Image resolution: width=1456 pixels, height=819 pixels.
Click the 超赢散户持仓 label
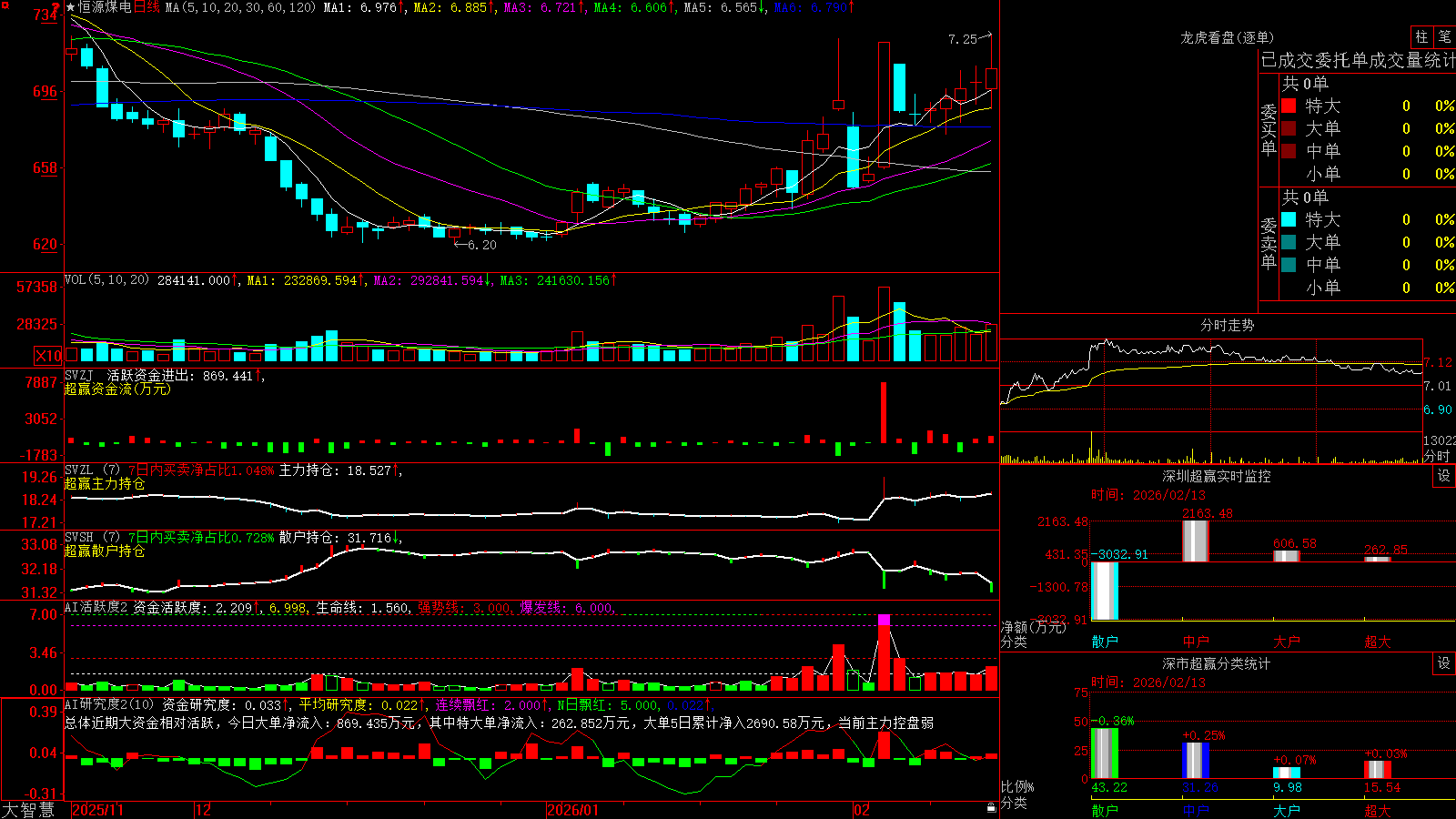pyautogui.click(x=105, y=551)
